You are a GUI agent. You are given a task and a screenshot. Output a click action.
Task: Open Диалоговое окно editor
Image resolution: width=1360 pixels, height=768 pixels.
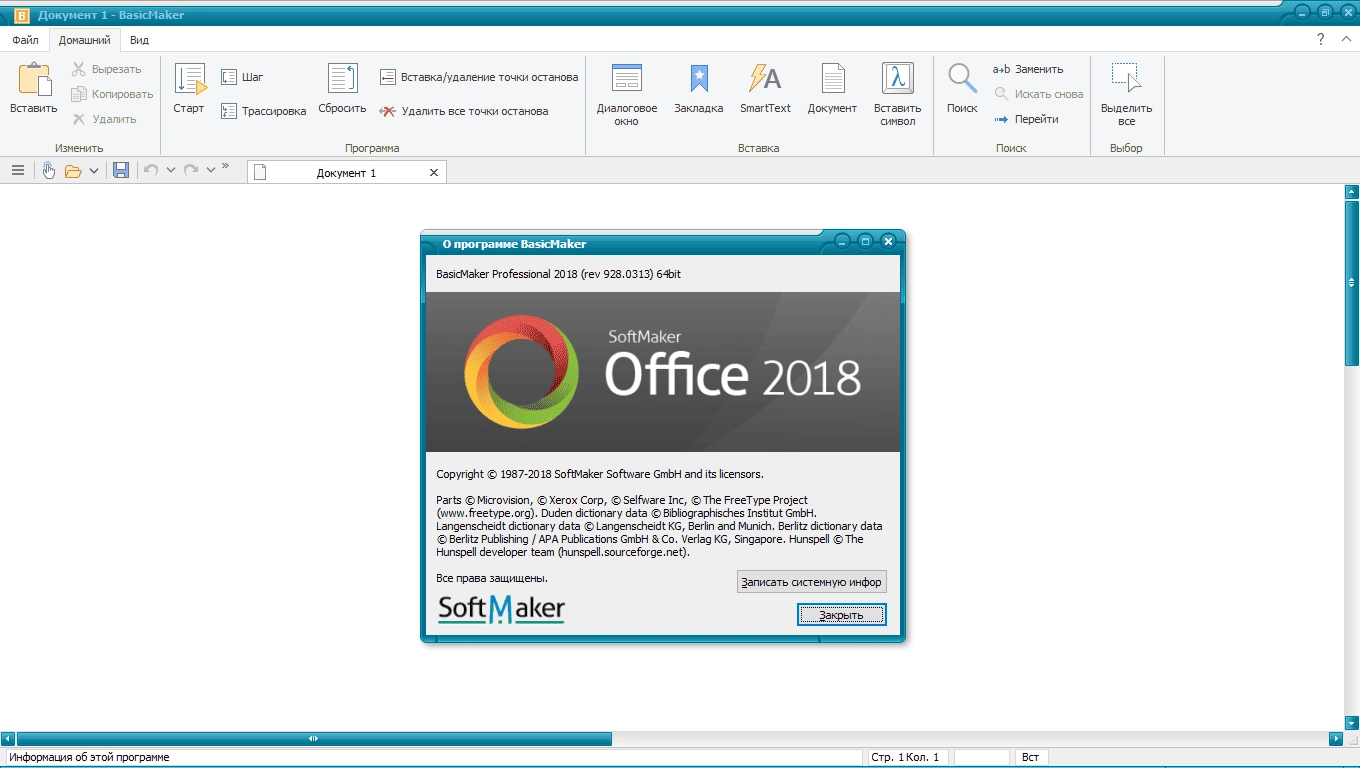click(627, 94)
